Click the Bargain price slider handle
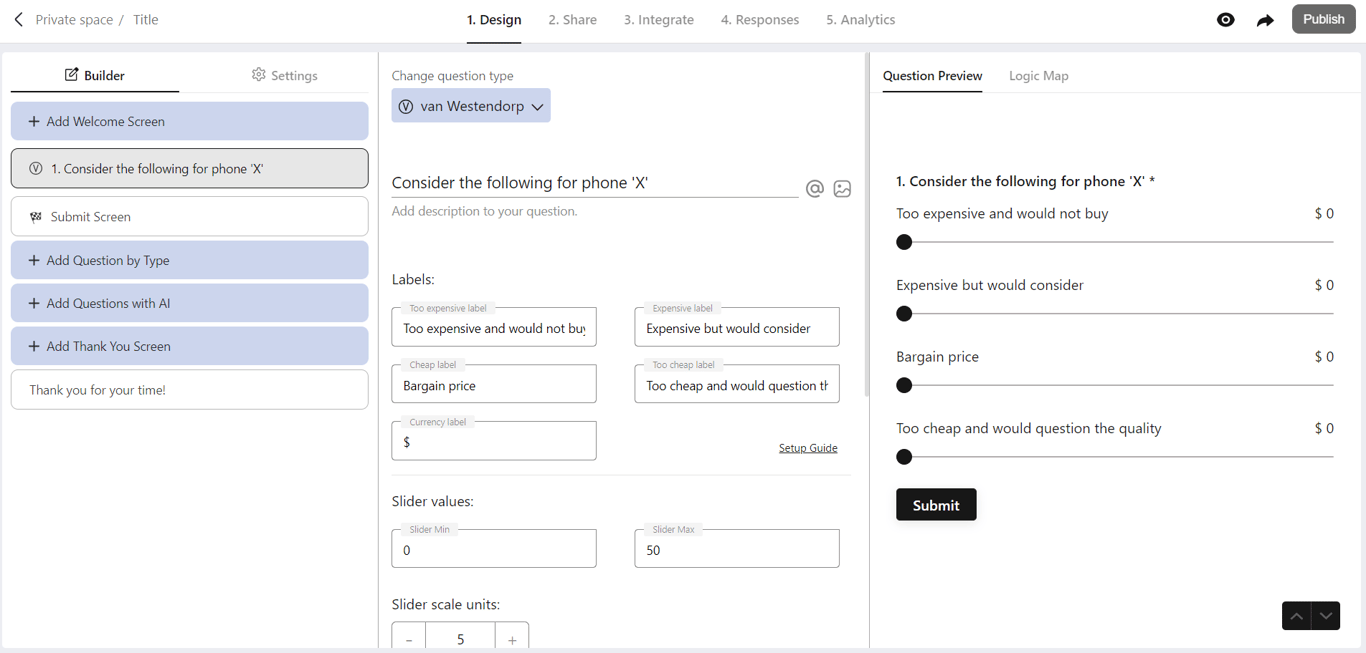Screen dimensions: 1366x653 904,385
